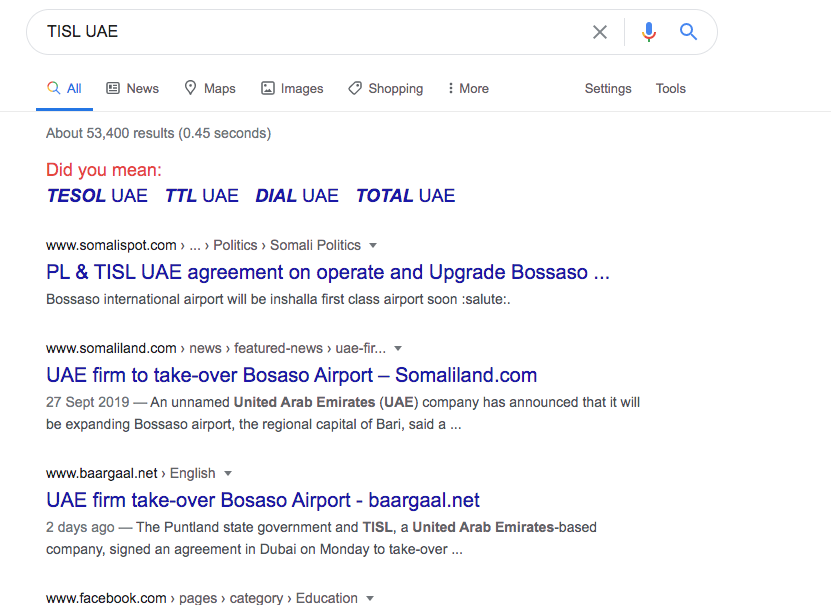
Task: Open the Settings menu
Action: tap(608, 88)
